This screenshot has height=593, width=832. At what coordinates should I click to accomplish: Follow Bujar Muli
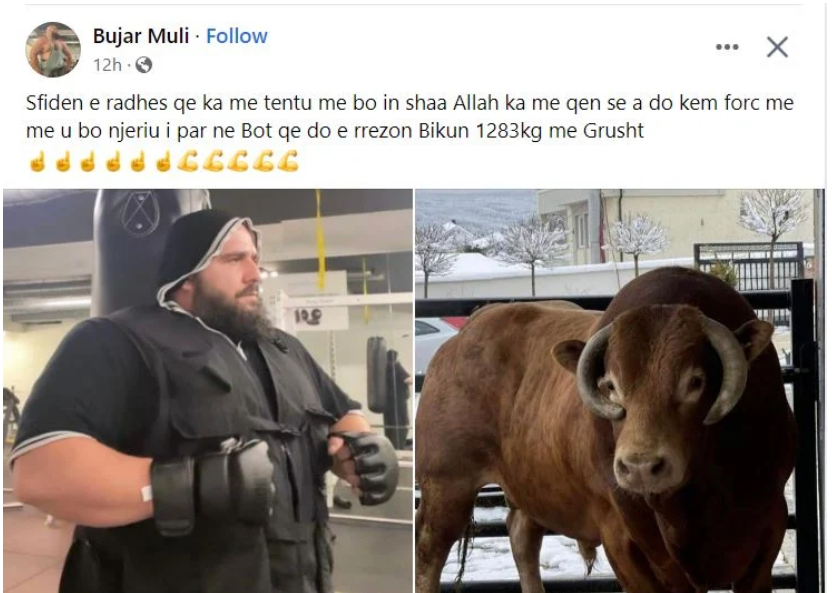pos(237,36)
